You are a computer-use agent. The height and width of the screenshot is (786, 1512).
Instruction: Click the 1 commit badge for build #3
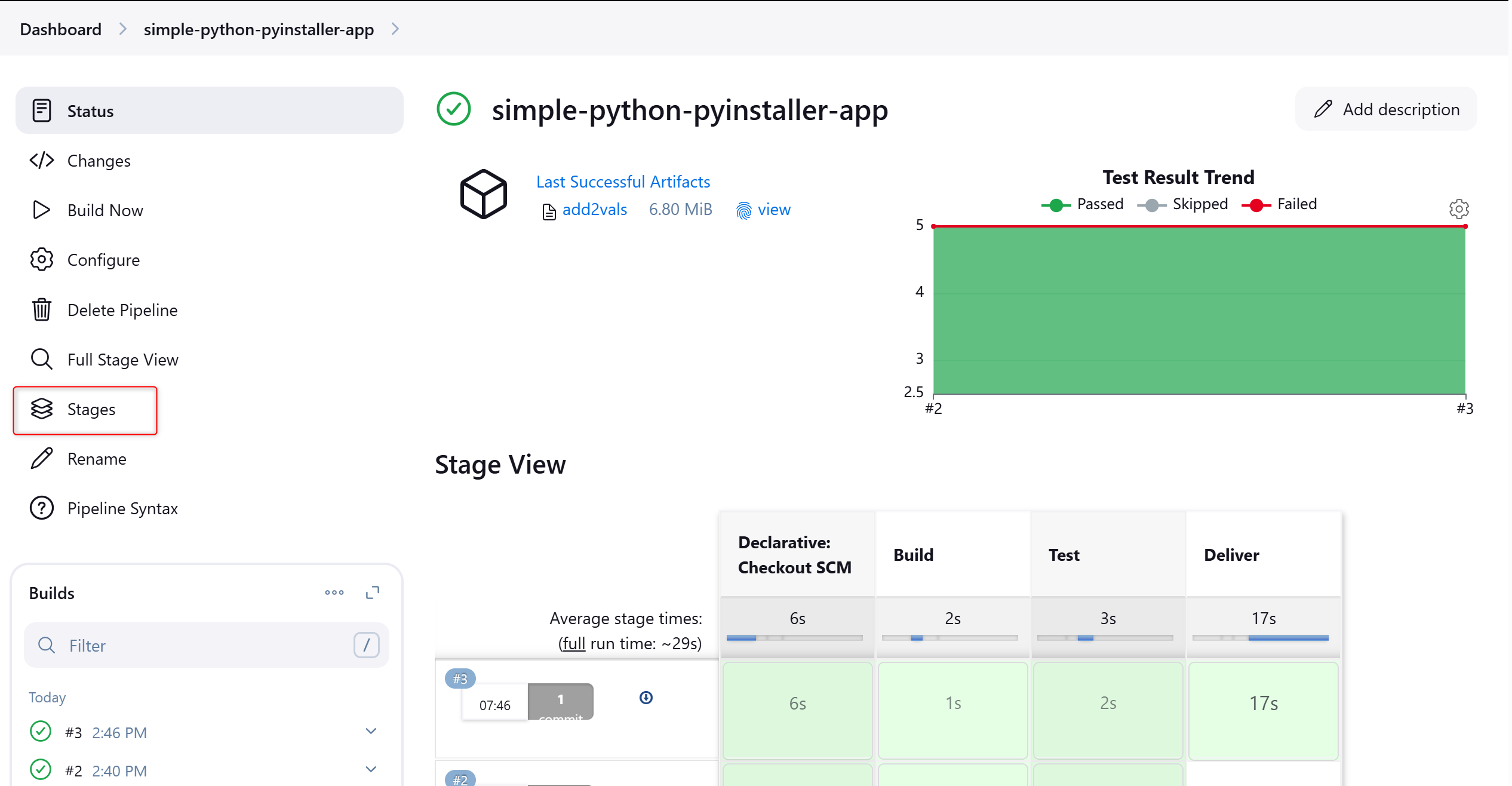[x=560, y=702]
